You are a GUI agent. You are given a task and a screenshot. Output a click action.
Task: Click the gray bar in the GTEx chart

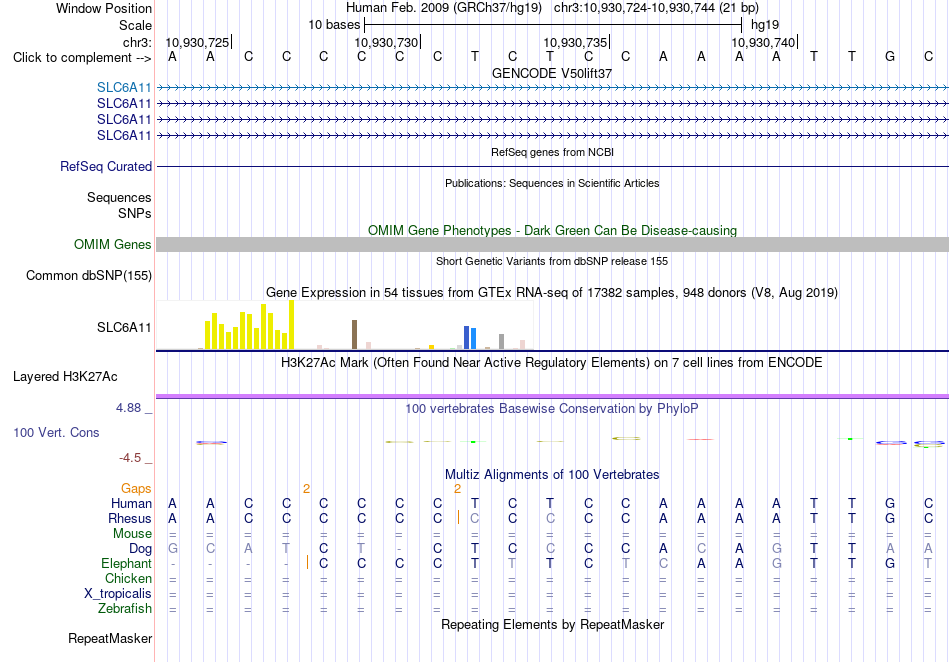[x=502, y=342]
